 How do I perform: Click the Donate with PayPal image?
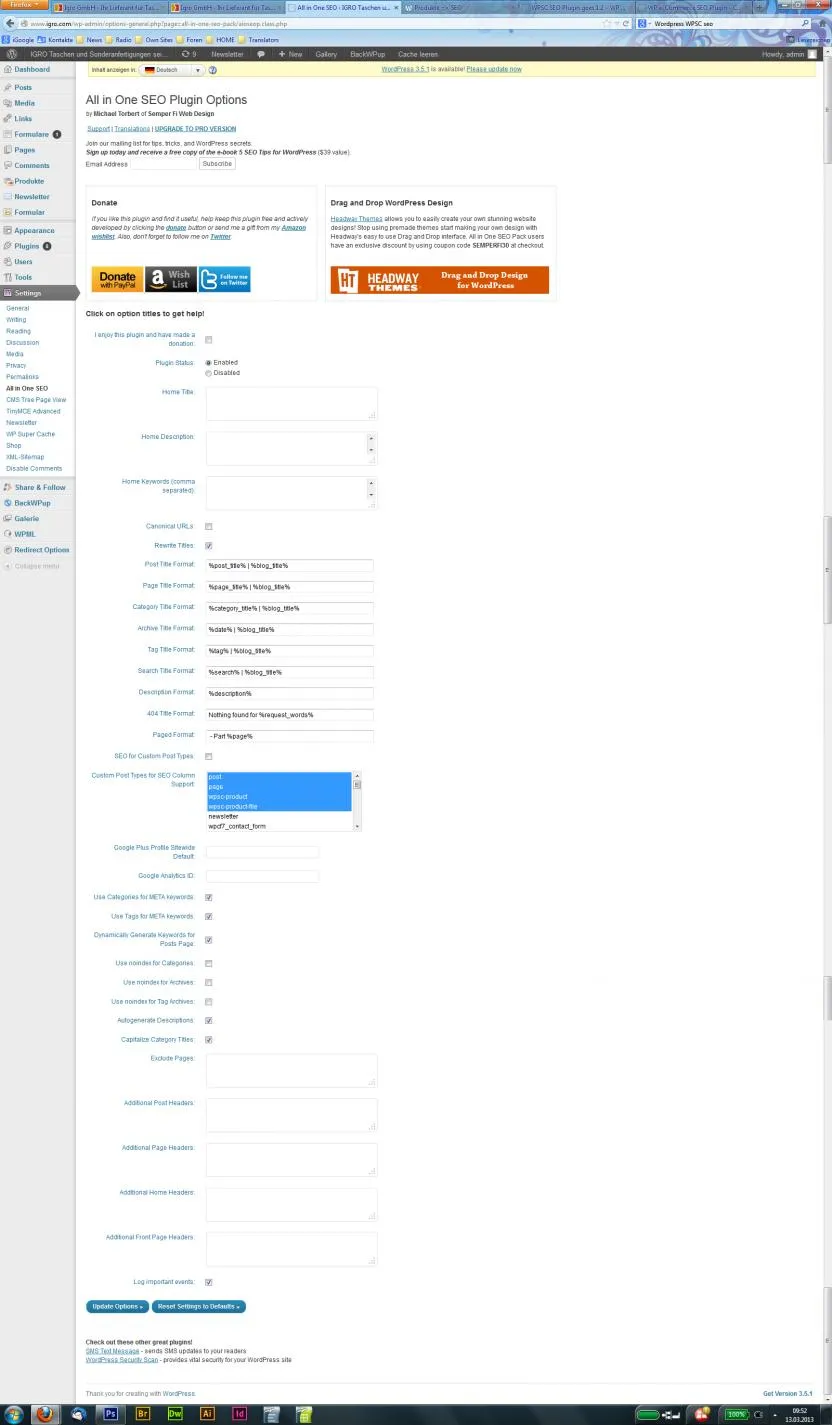(117, 279)
